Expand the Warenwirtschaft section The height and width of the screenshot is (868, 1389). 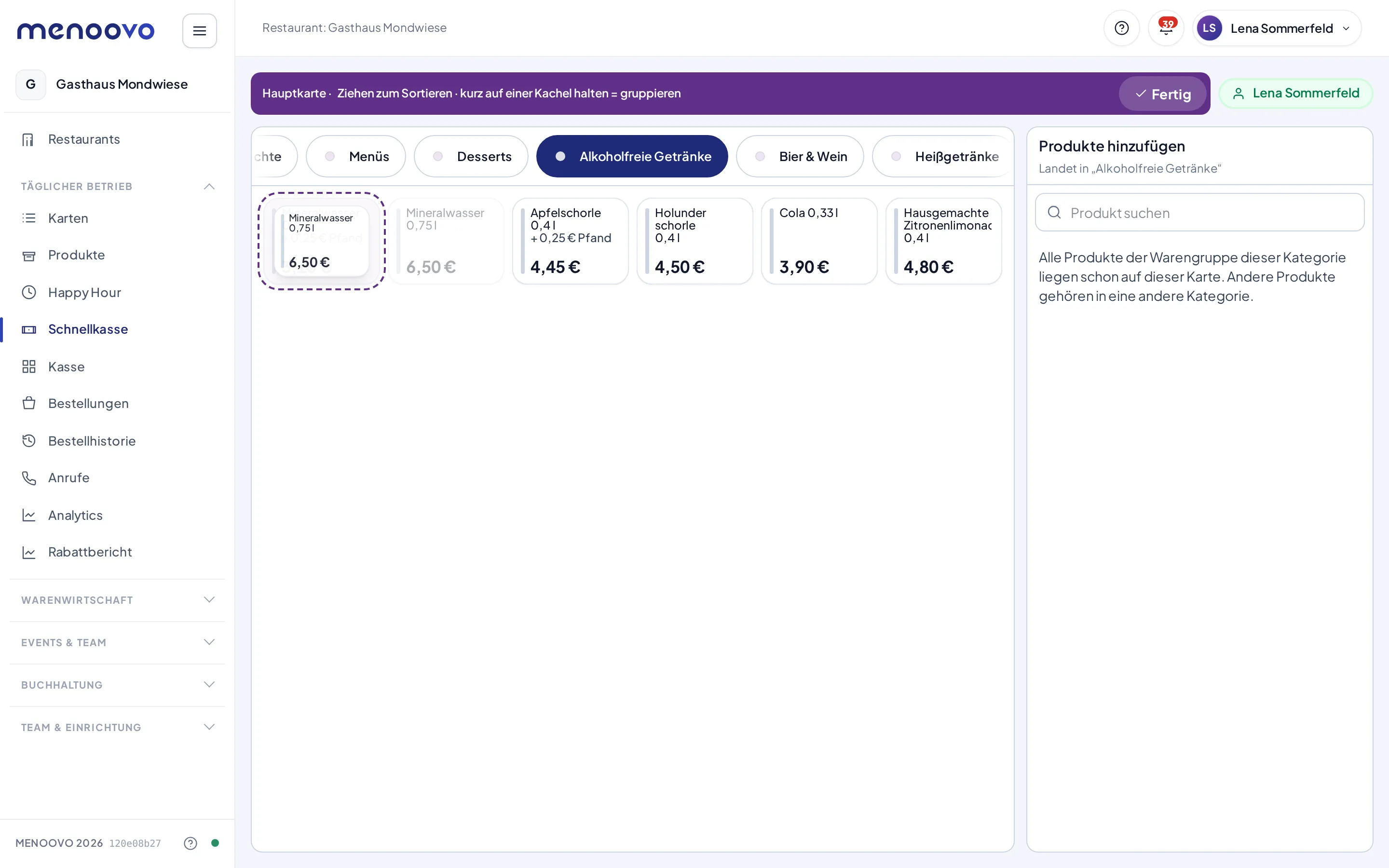coord(117,600)
